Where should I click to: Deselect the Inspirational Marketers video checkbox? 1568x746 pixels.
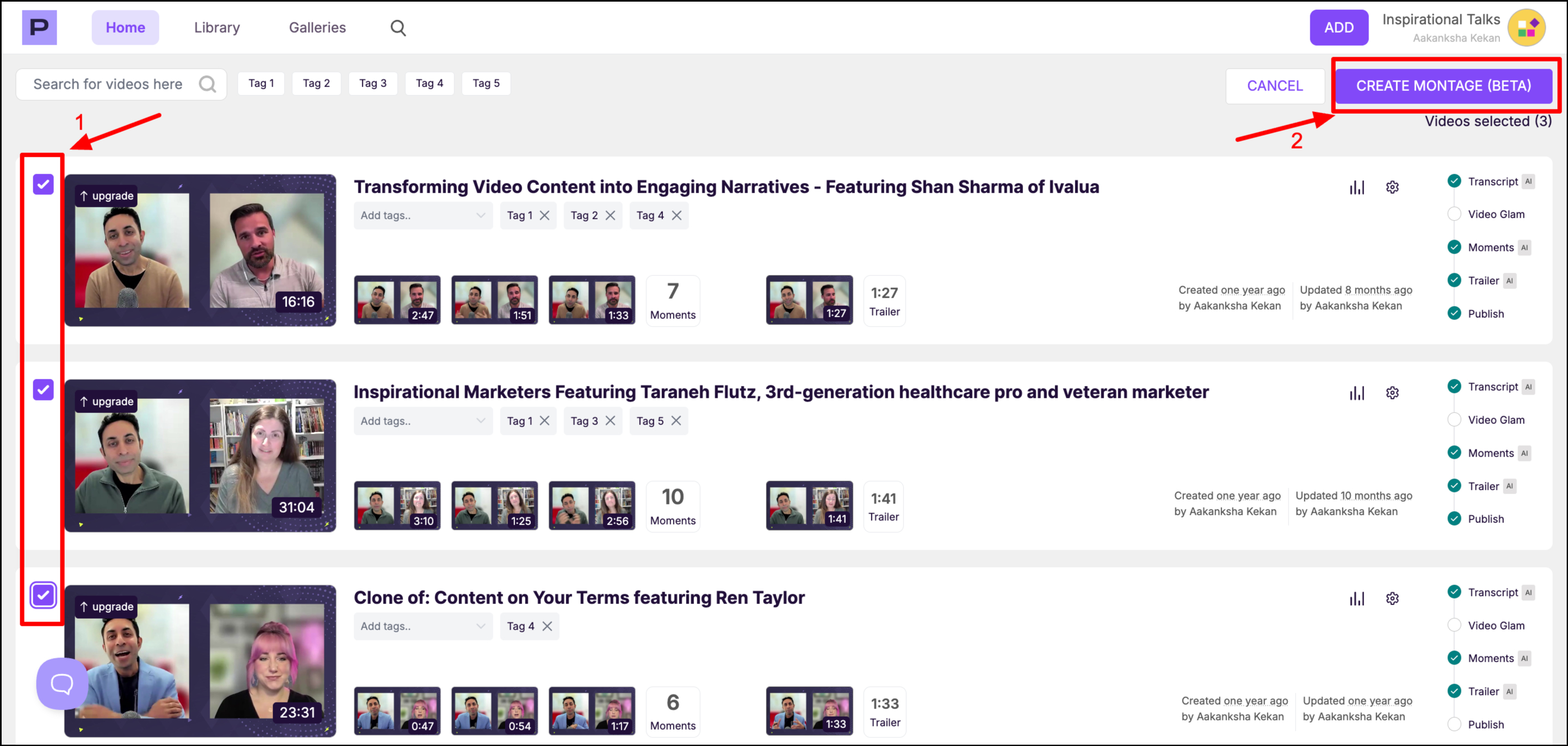point(43,390)
